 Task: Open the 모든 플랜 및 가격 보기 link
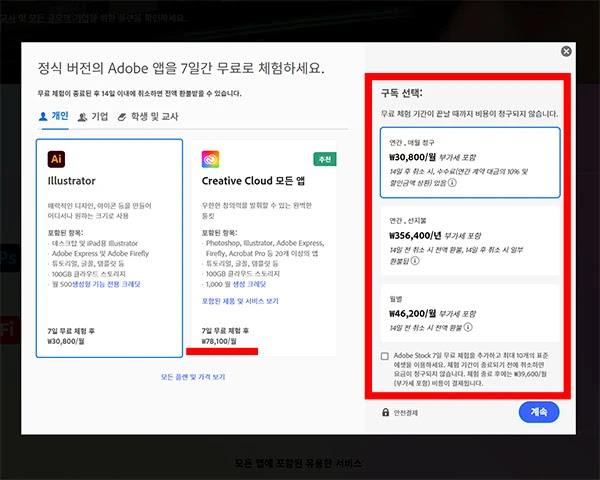tap(193, 377)
